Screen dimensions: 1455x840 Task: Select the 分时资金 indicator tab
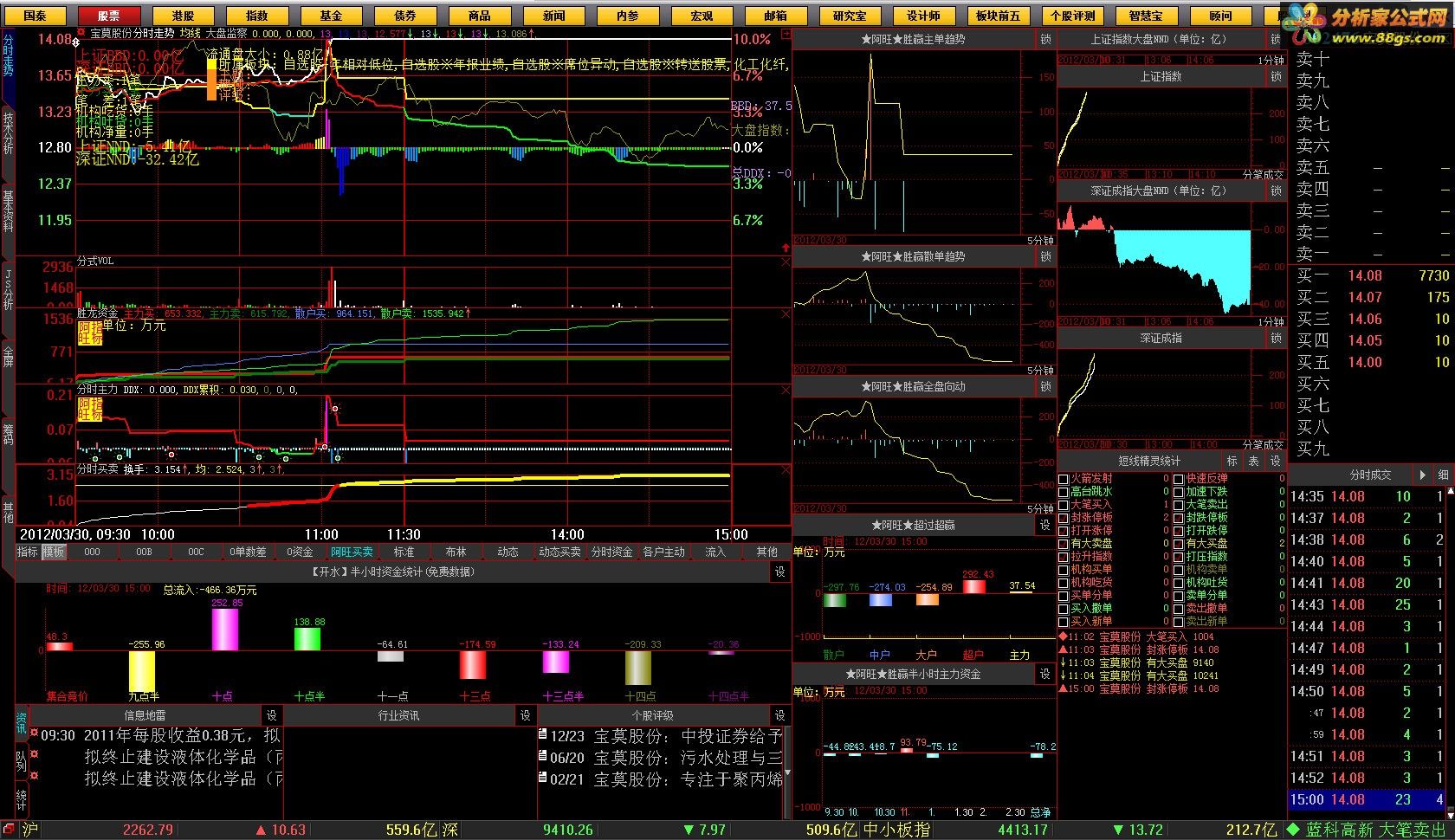(x=611, y=552)
